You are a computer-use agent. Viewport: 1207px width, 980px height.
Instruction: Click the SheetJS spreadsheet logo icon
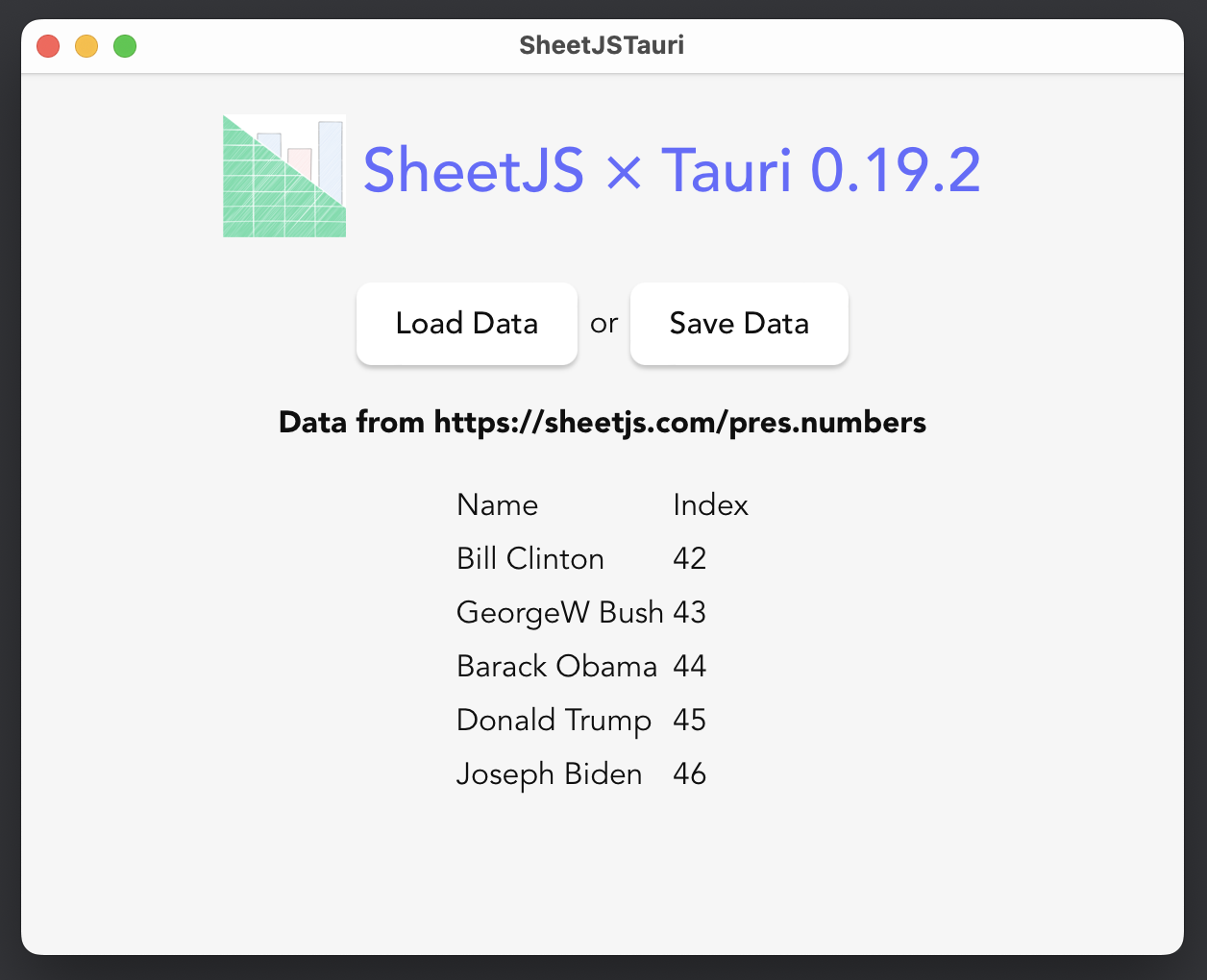[284, 176]
